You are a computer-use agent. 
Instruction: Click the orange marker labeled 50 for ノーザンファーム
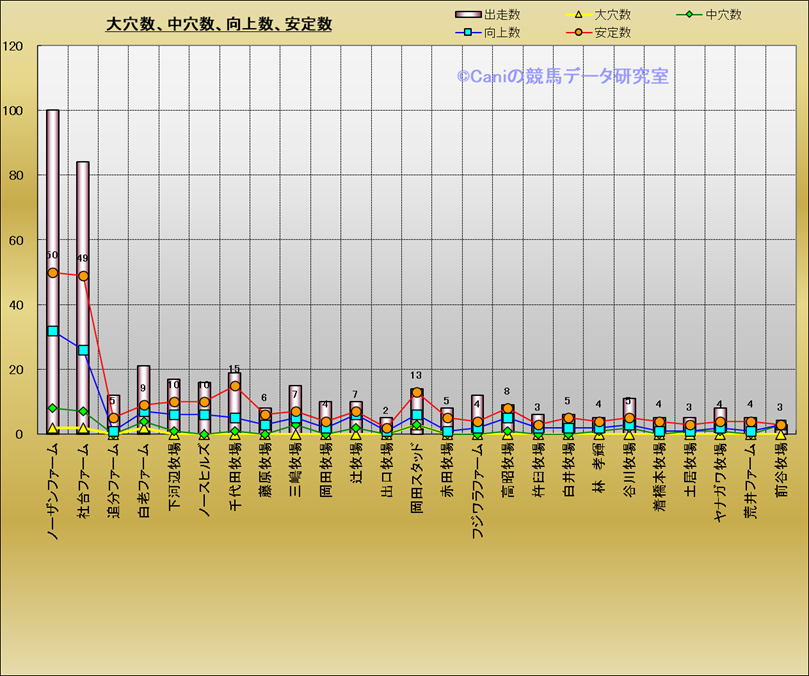53,272
